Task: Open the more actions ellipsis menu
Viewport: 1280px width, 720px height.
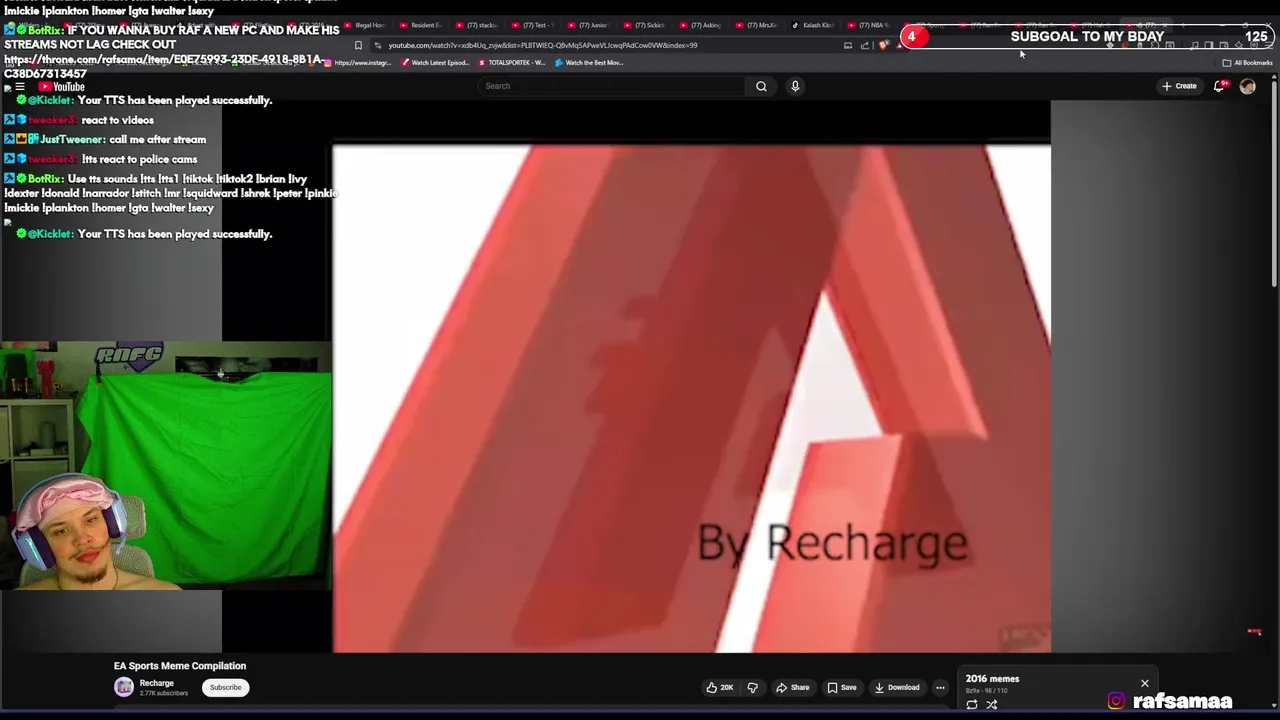Action: 940,687
